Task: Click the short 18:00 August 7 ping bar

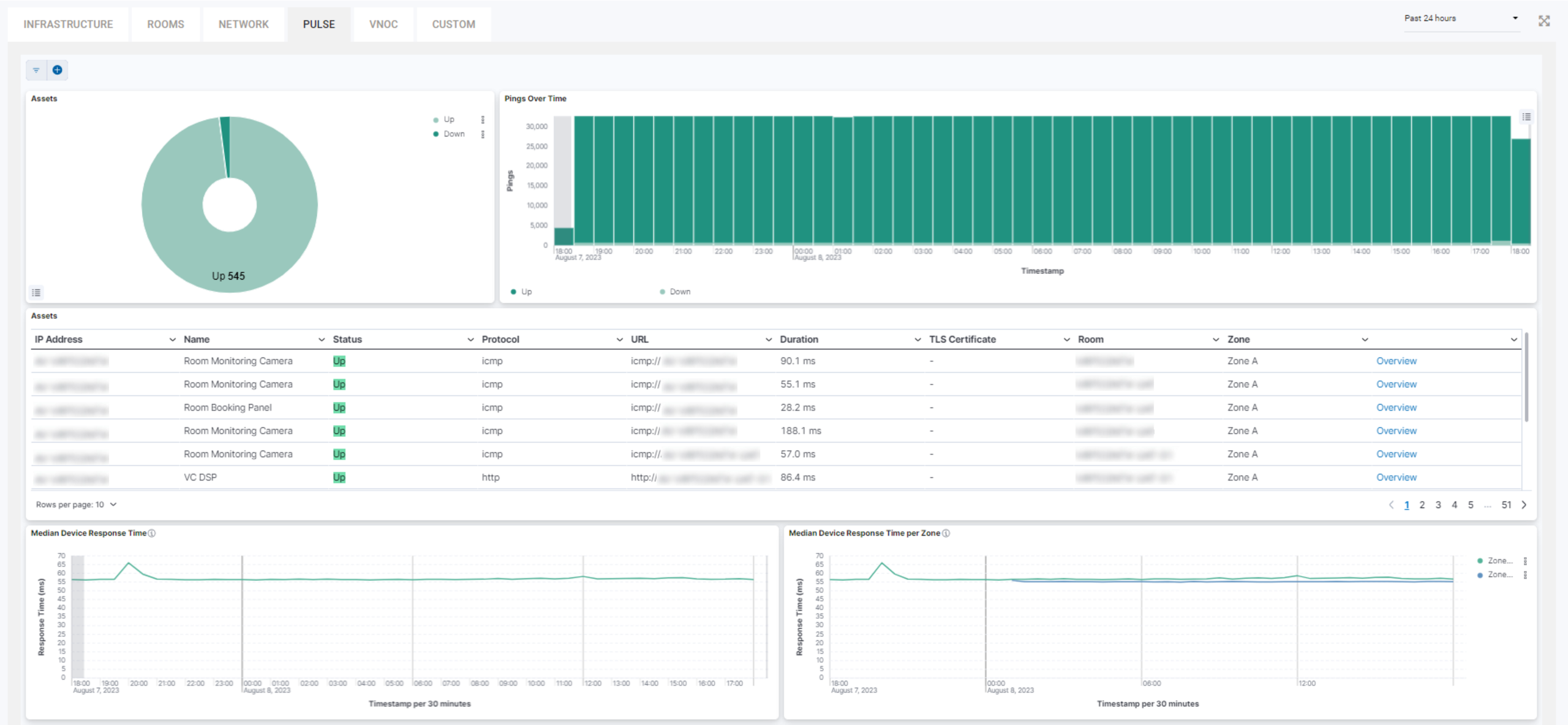Action: [563, 237]
